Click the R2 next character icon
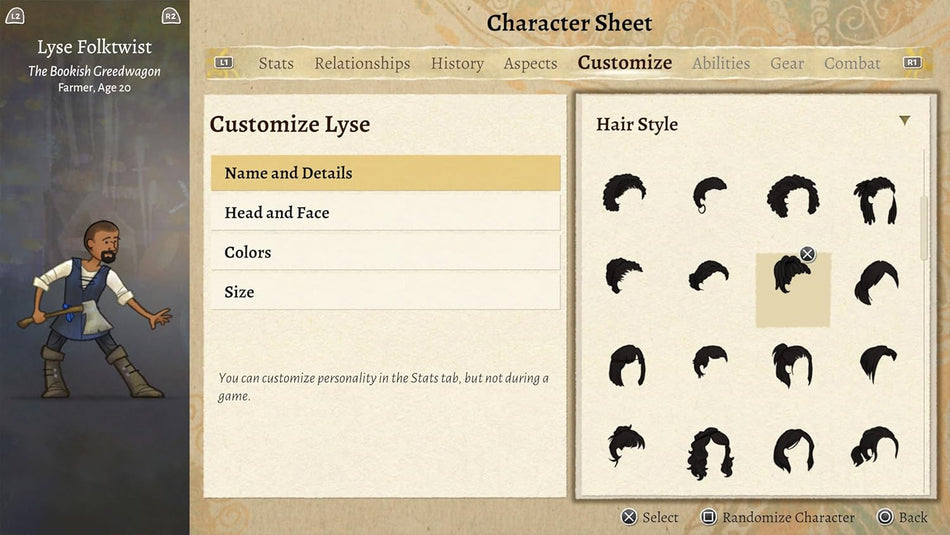Image resolution: width=950 pixels, height=535 pixels. [x=171, y=16]
